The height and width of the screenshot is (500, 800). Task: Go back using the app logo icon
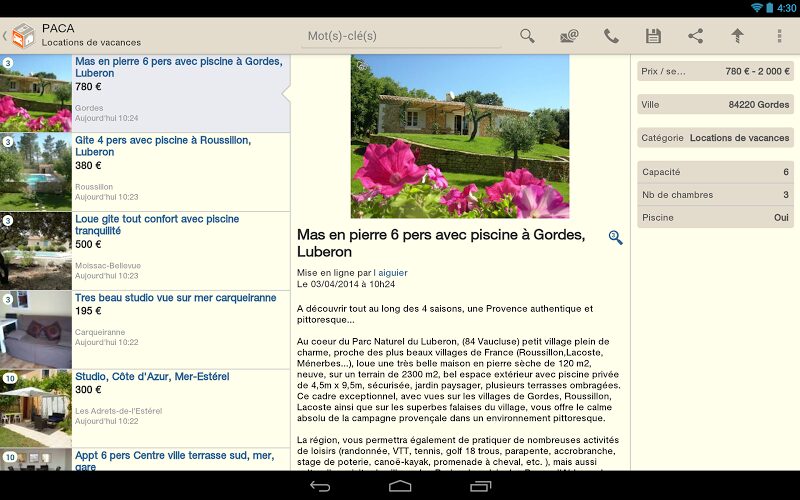point(22,36)
